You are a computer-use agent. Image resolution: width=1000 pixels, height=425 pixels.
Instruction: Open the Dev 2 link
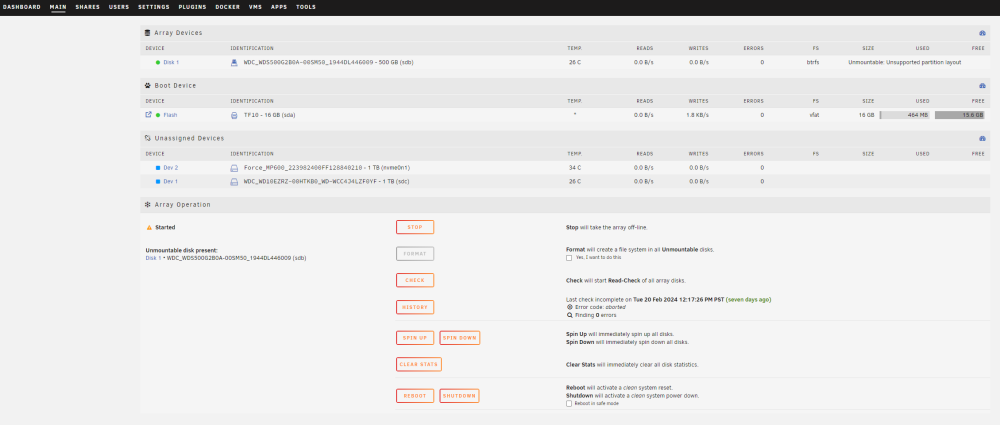(171, 168)
